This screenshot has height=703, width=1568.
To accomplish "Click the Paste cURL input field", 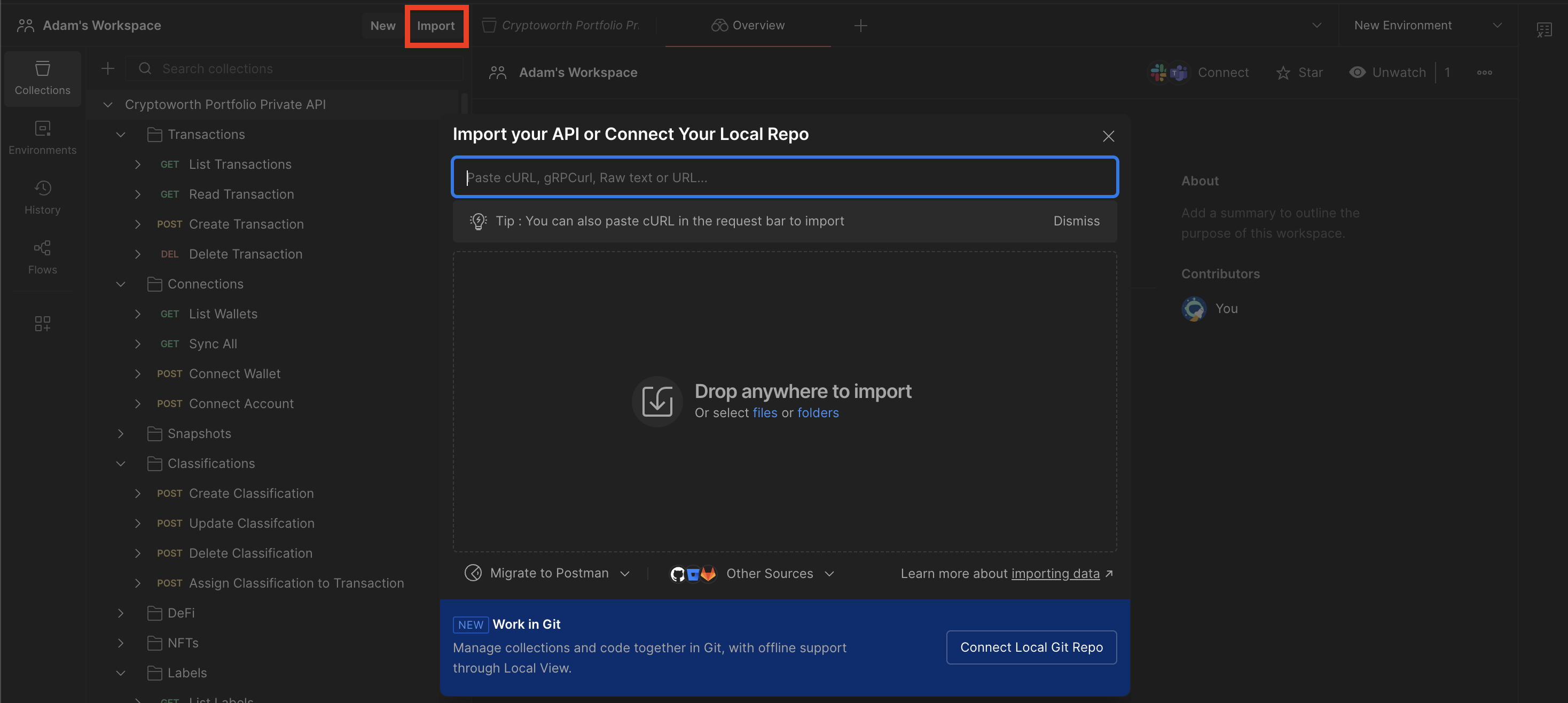I will point(784,177).
